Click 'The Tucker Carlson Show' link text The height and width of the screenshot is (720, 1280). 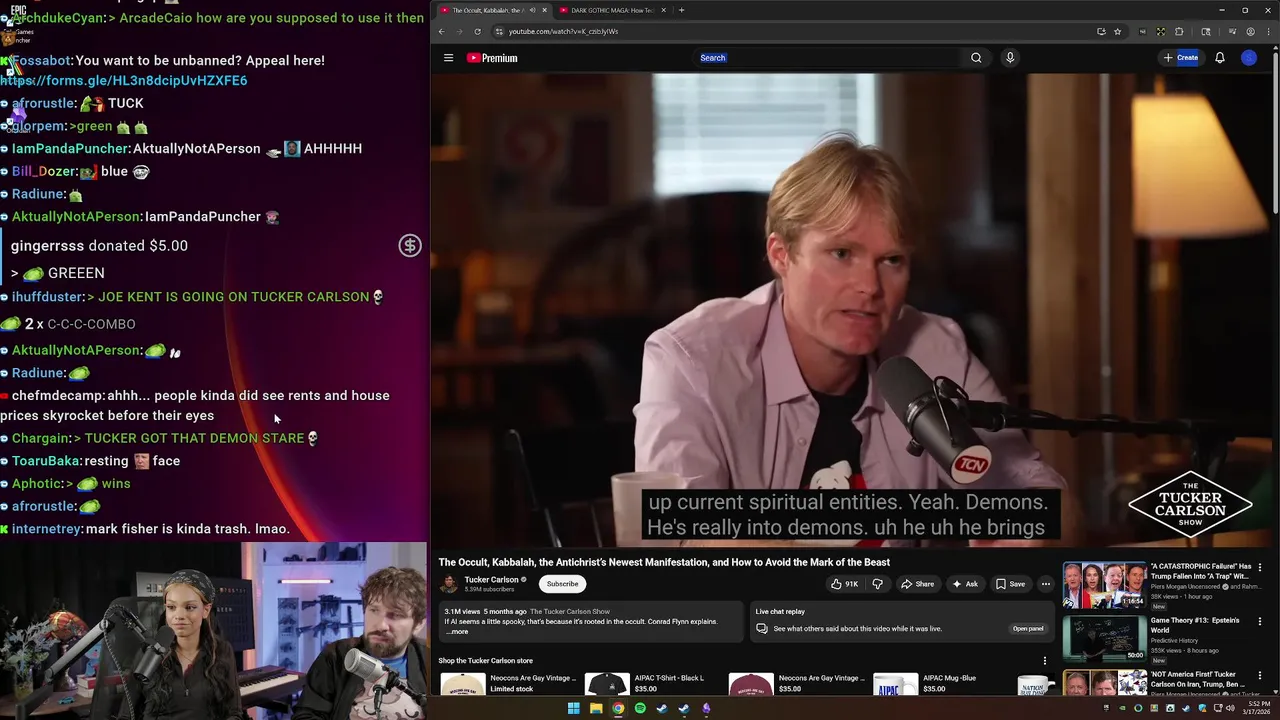point(569,611)
